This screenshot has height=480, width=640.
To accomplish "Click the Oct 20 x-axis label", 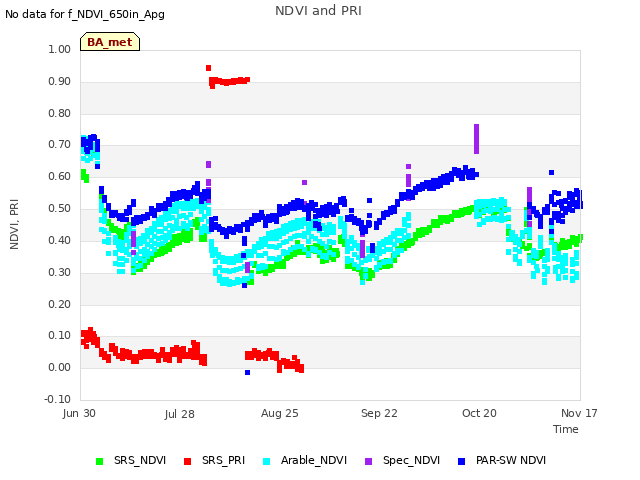I will [479, 413].
